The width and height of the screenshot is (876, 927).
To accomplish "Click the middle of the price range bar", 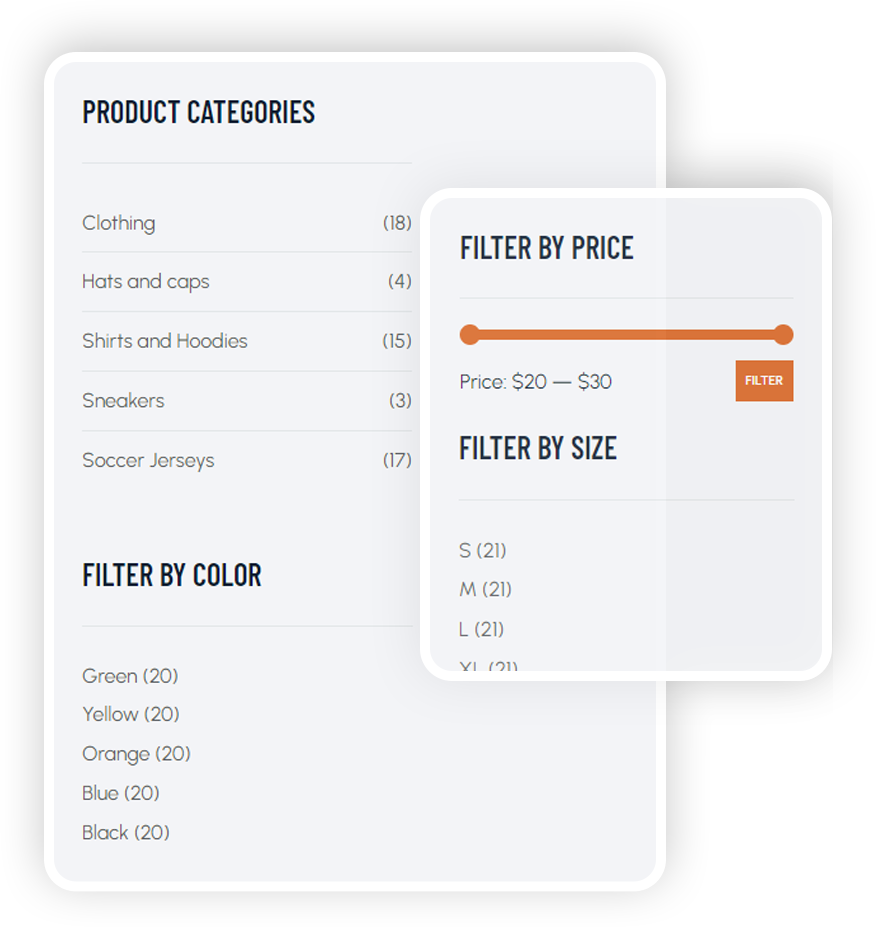I will [x=627, y=335].
